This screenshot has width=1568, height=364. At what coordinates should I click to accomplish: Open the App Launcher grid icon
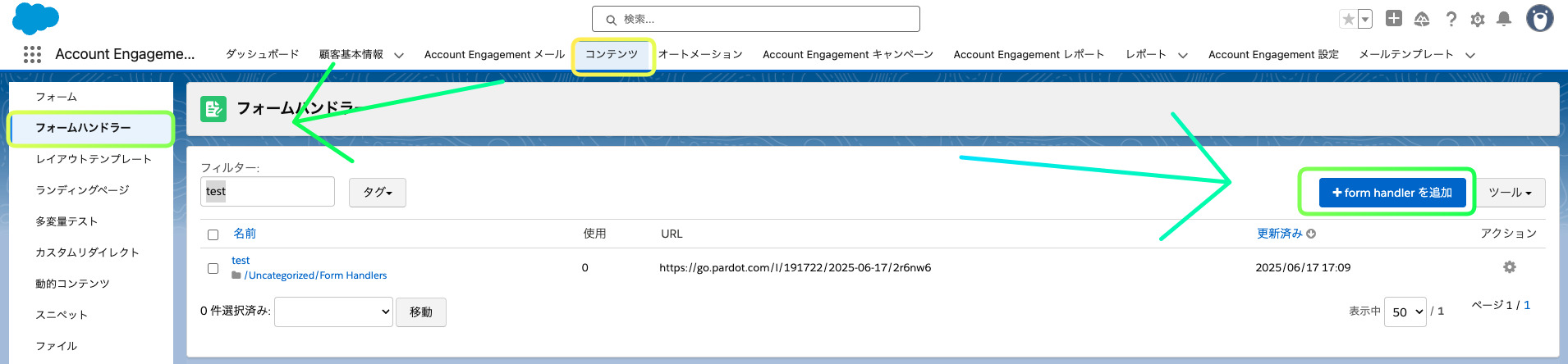(x=32, y=54)
